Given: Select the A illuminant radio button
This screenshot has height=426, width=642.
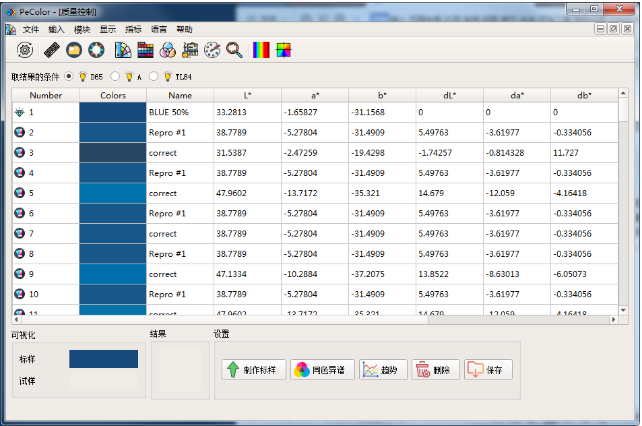Looking at the screenshot, I should (x=115, y=76).
